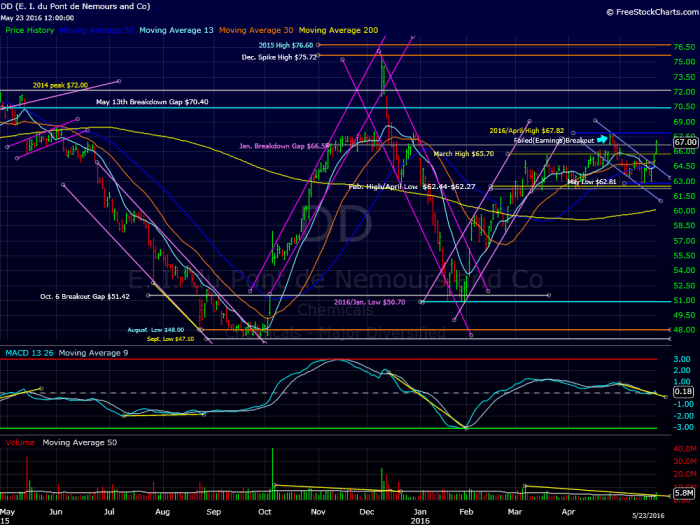Click the Failed (Earnings) Breakout label
Image resolution: width=700 pixels, height=525 pixels.
(x=554, y=141)
